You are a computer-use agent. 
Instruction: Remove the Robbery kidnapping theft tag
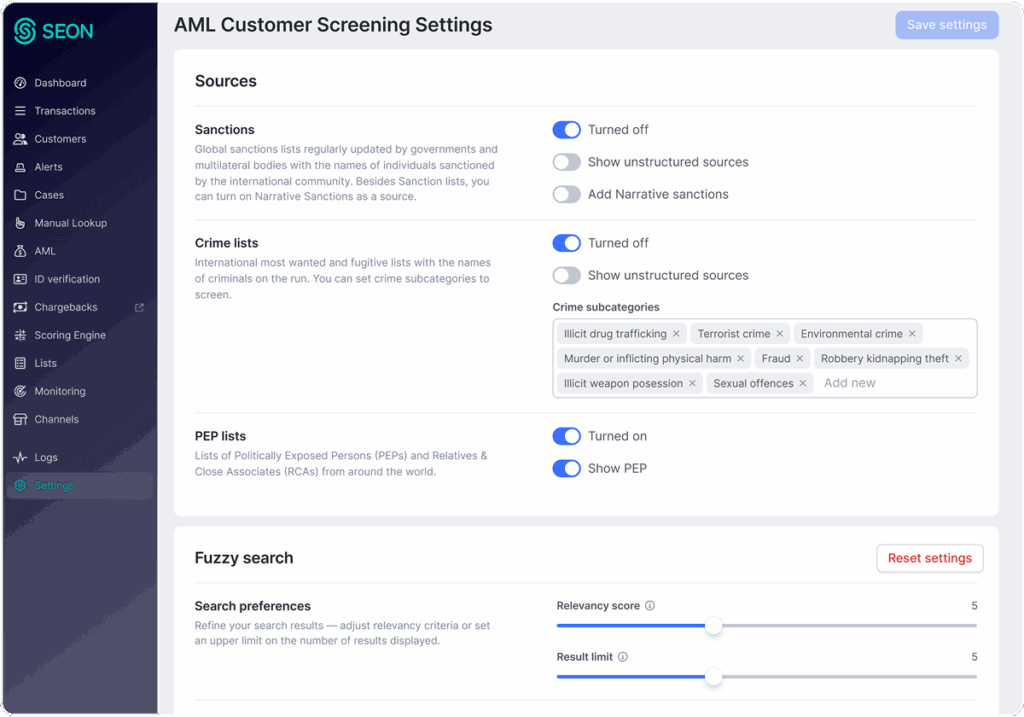tap(959, 358)
